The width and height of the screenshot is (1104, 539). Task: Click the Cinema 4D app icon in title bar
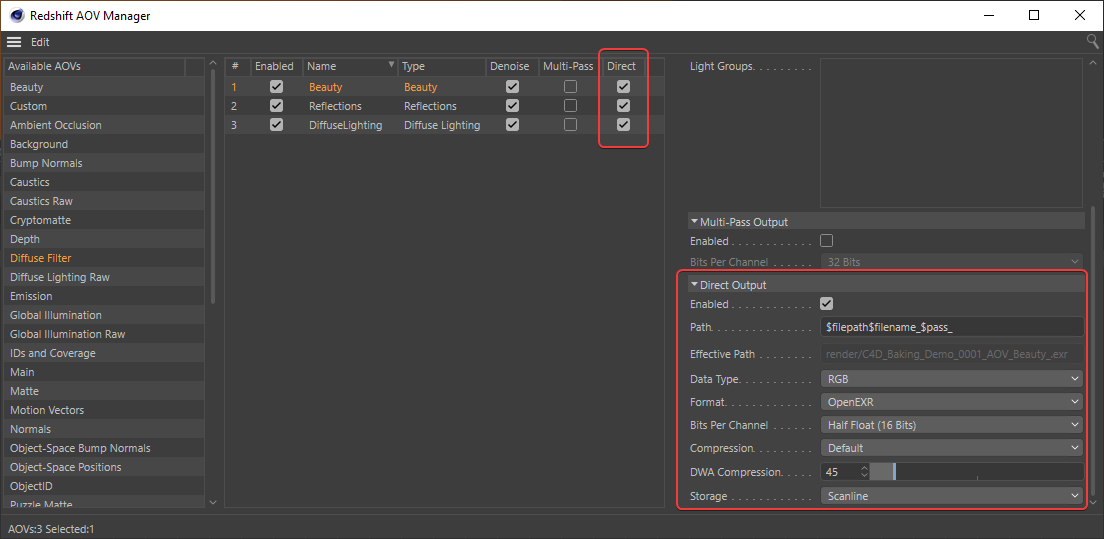click(15, 15)
